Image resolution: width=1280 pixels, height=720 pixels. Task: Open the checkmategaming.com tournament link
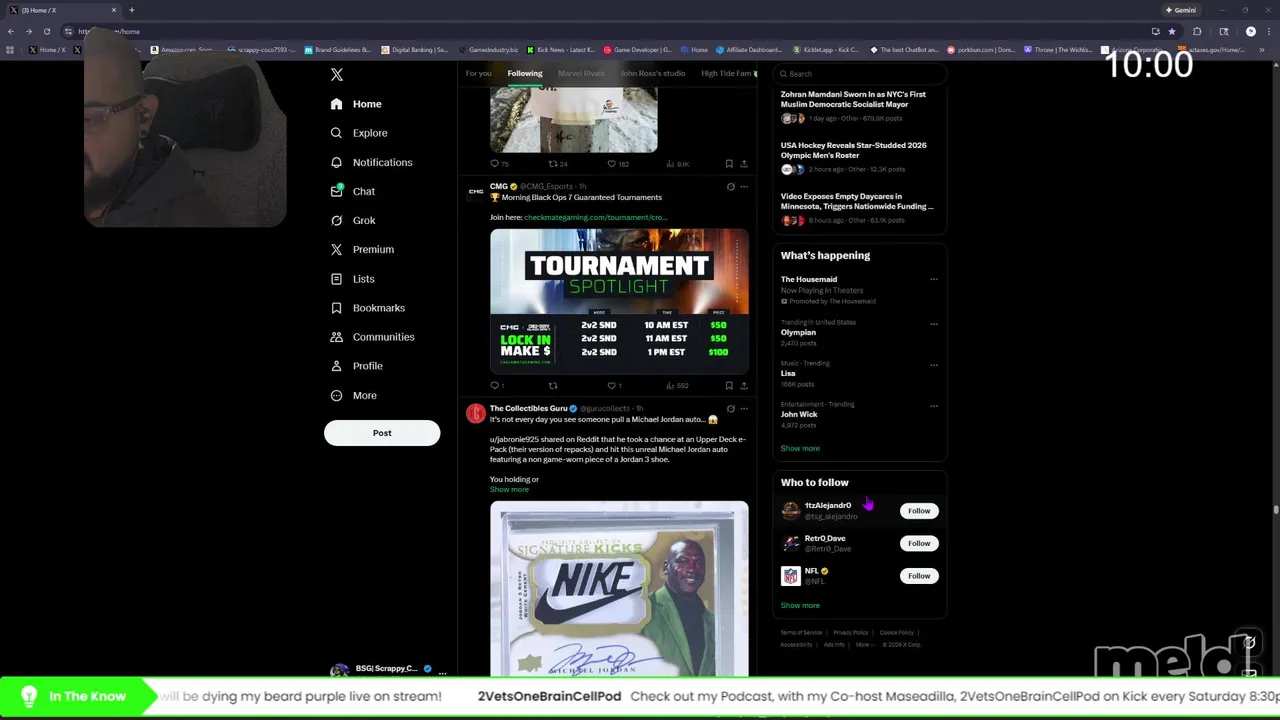click(x=595, y=217)
